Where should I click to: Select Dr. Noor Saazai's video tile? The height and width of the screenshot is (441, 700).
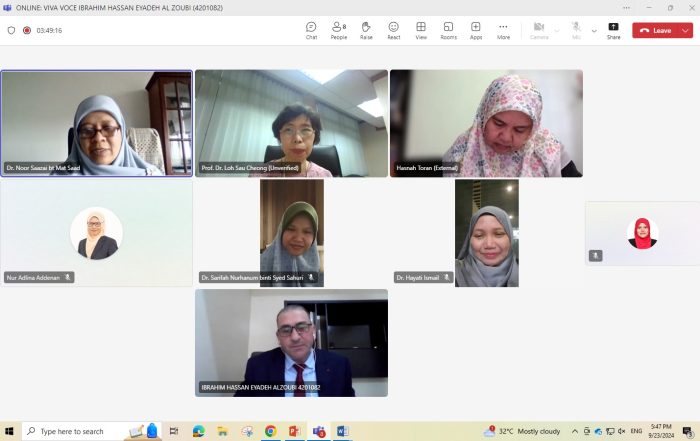pyautogui.click(x=97, y=123)
